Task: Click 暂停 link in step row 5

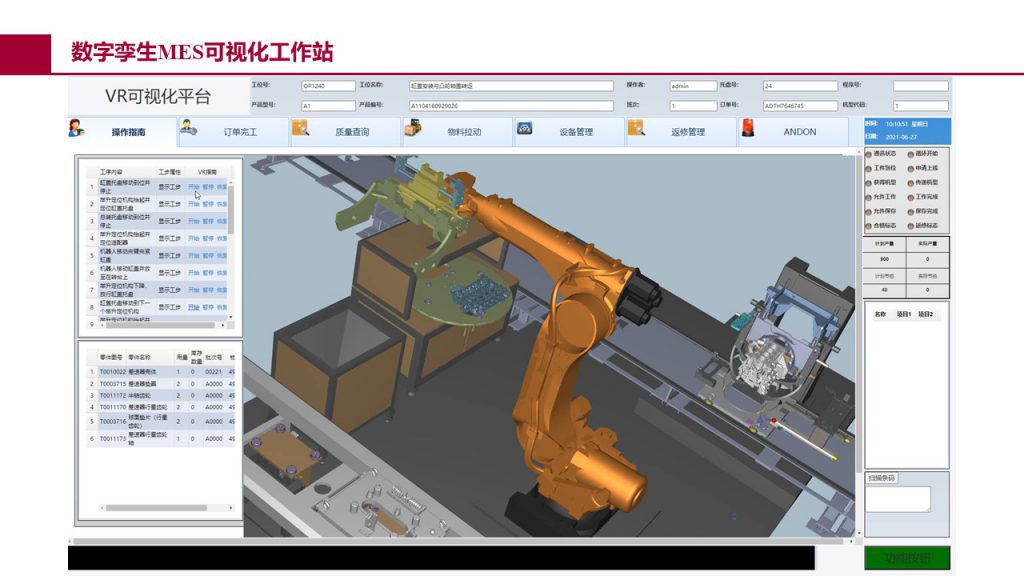Action: click(x=208, y=255)
